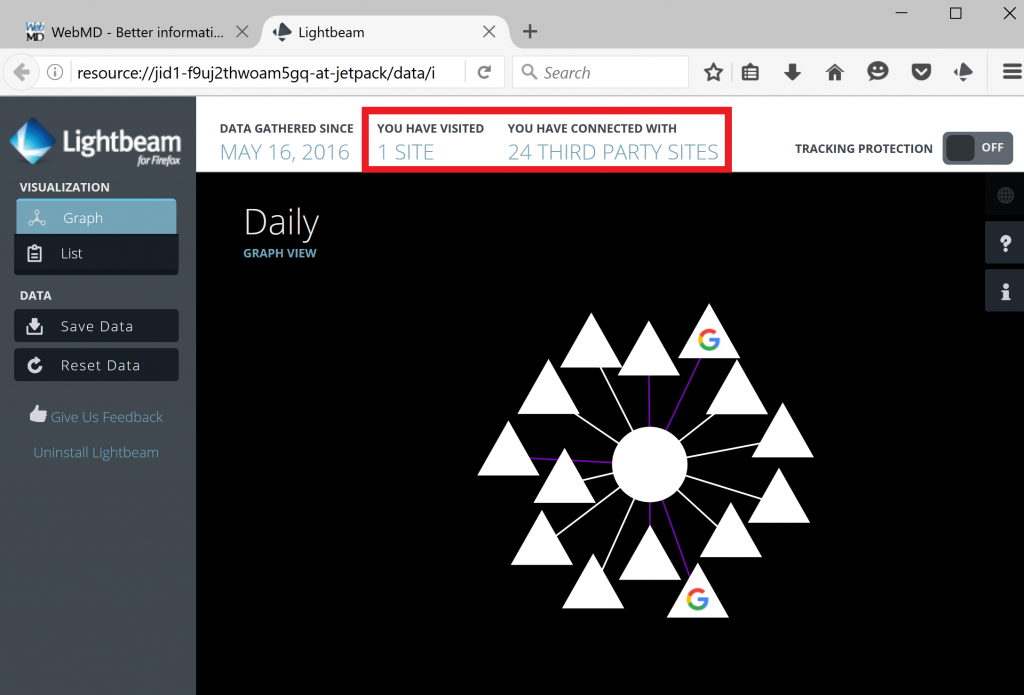Click the 'MAY 16, 2016' date text

(285, 152)
